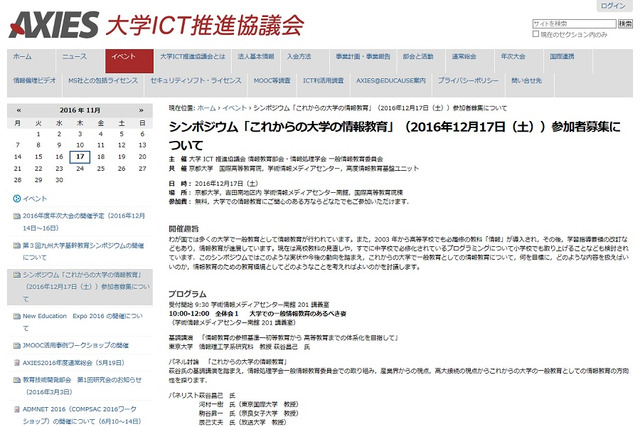640x426 pixels.
Task: Open the イベント portlet header icon
Action: click(17, 199)
